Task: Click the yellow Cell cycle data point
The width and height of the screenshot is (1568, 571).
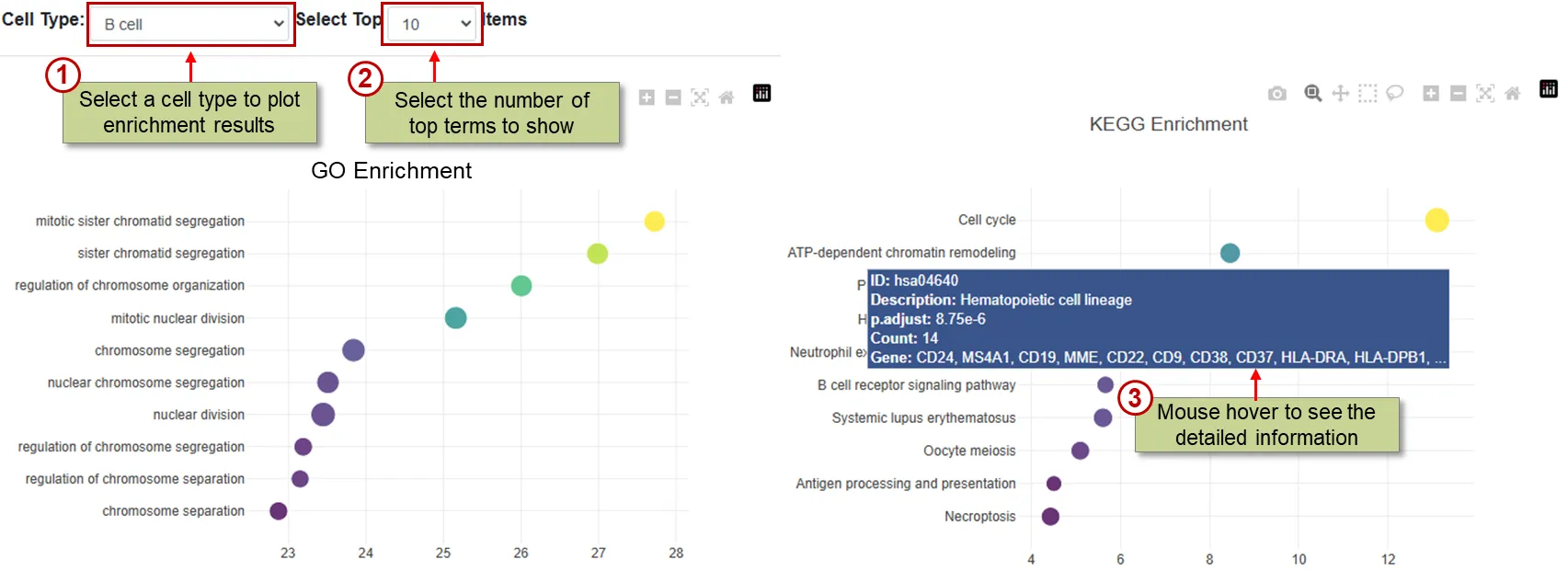Action: 1436,220
